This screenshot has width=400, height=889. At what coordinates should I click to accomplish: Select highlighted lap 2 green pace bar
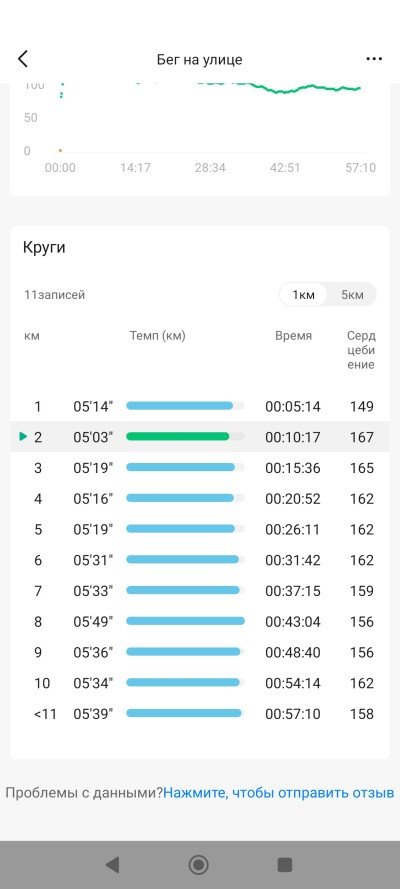coord(177,437)
